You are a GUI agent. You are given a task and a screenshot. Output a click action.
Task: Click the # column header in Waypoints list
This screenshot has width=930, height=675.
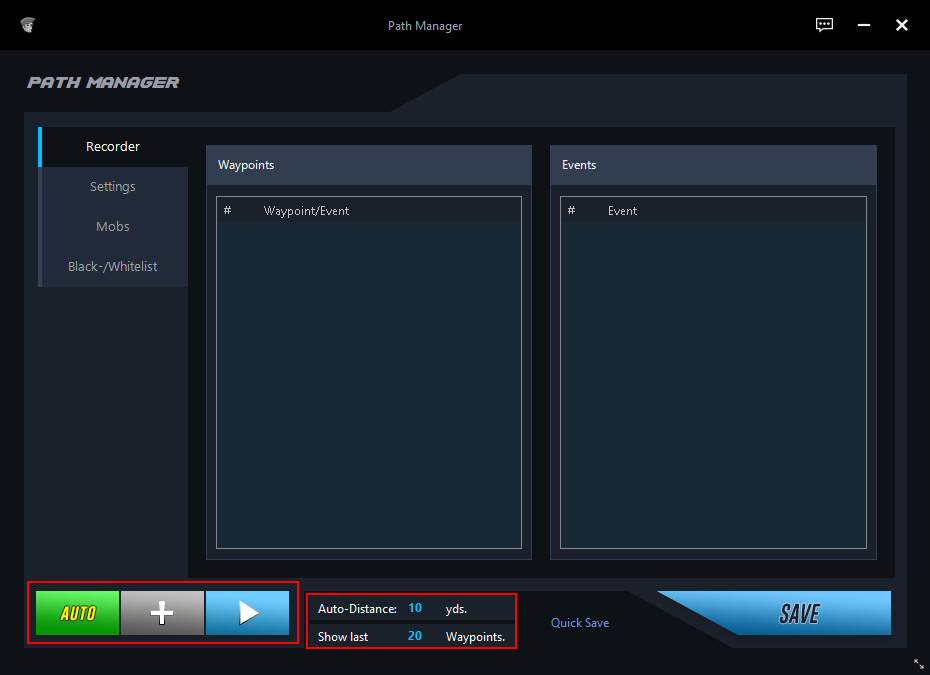pos(228,211)
